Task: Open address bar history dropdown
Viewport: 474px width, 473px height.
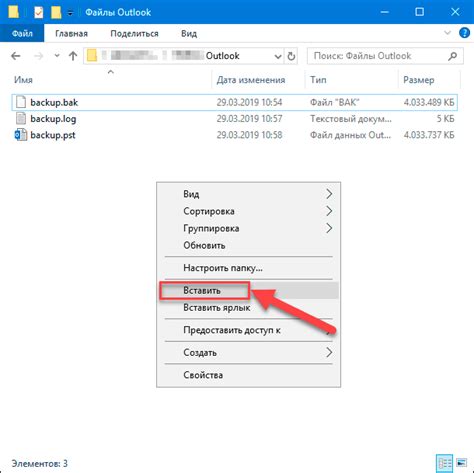Action: [x=278, y=56]
